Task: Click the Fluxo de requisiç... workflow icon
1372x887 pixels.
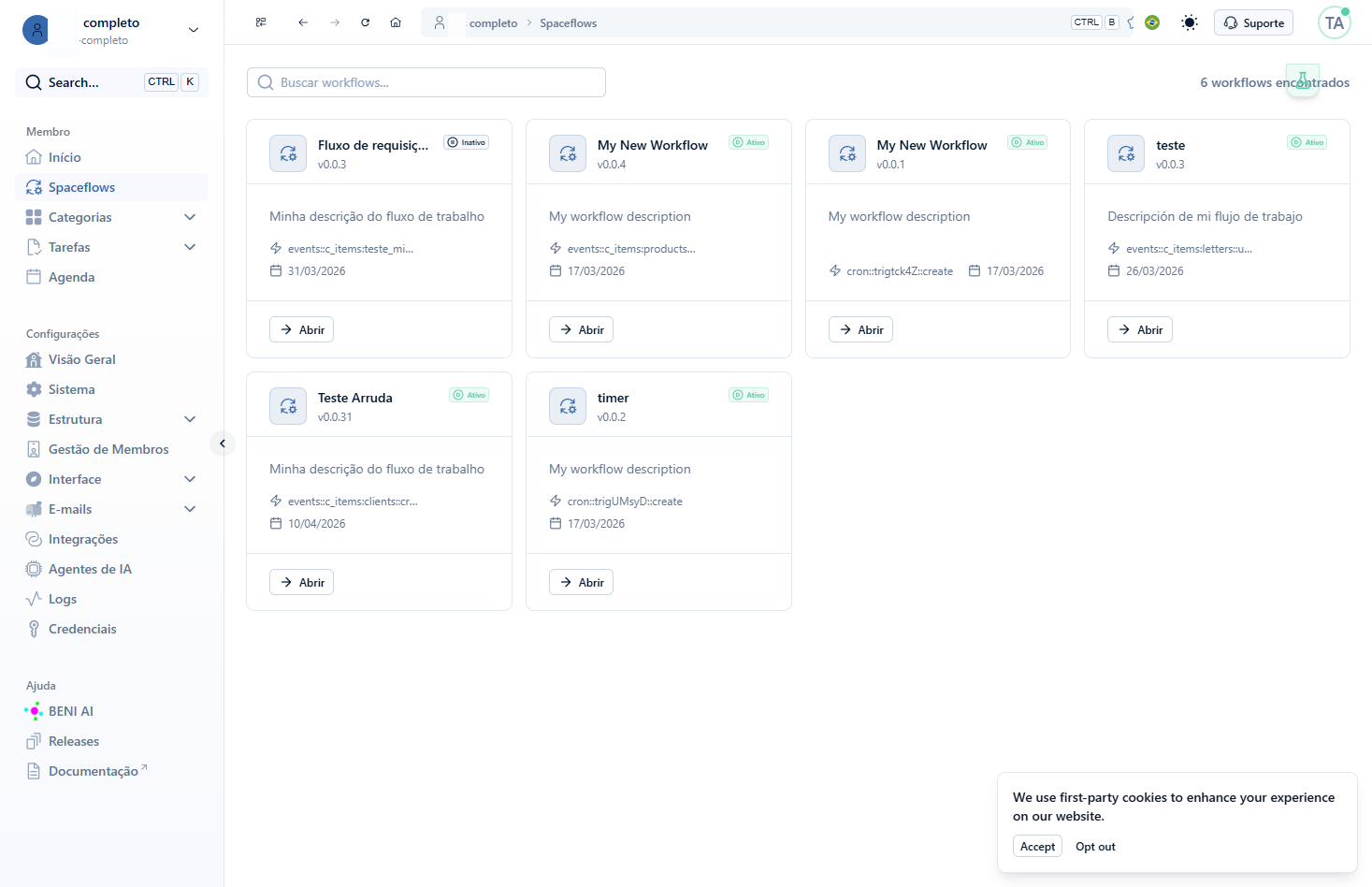Action: point(288,153)
